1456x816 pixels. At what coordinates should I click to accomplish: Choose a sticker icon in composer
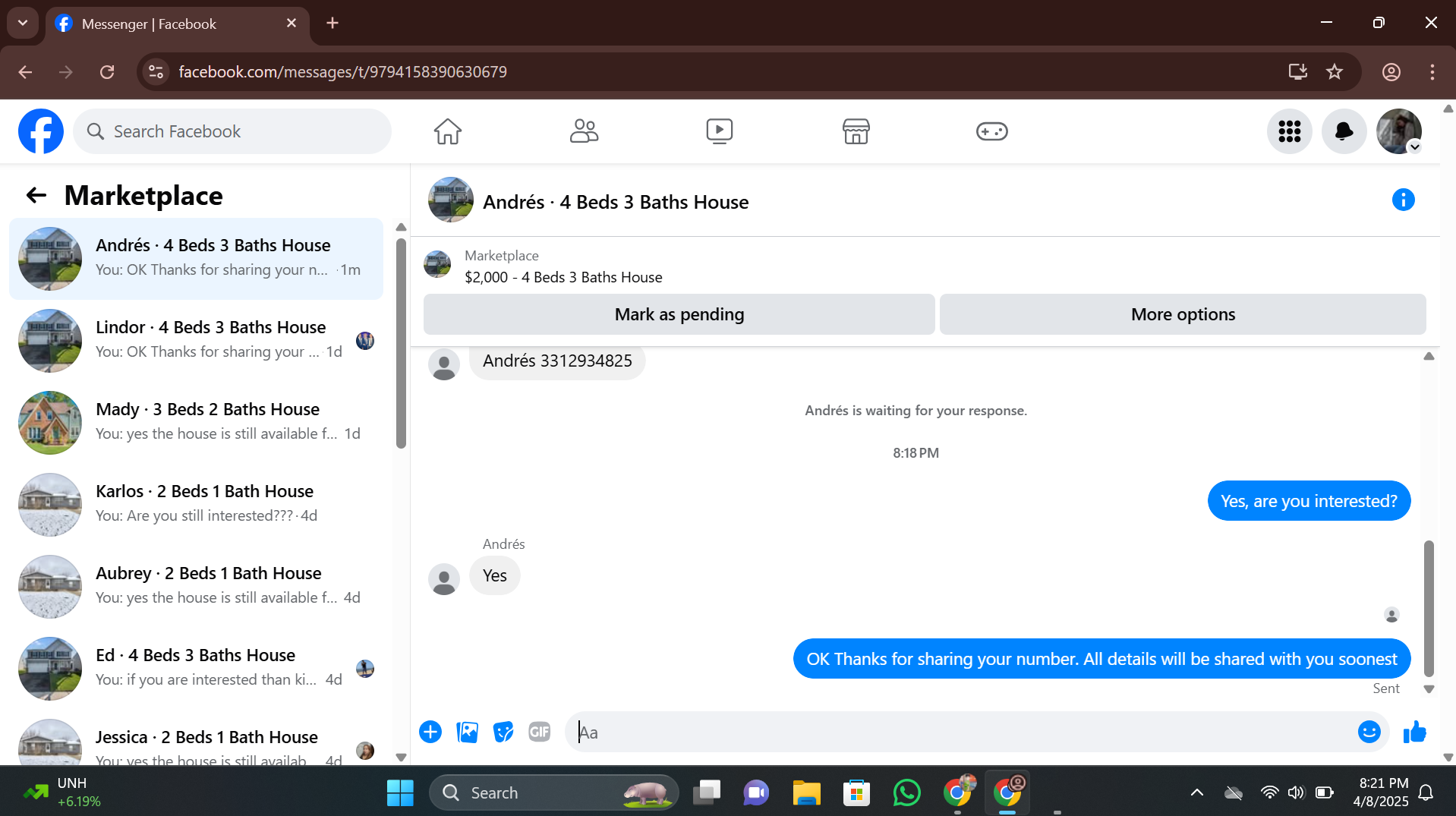coord(503,732)
